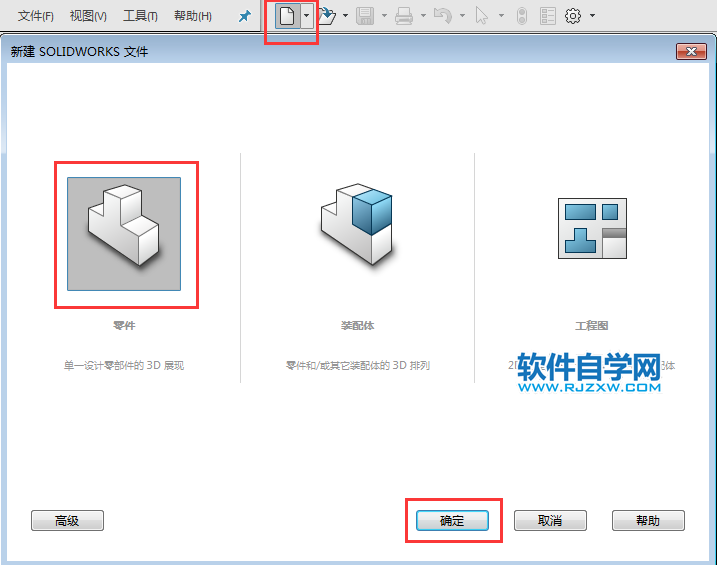The image size is (717, 565).
Task: Expand the New document dropdown arrow
Action: [306, 16]
